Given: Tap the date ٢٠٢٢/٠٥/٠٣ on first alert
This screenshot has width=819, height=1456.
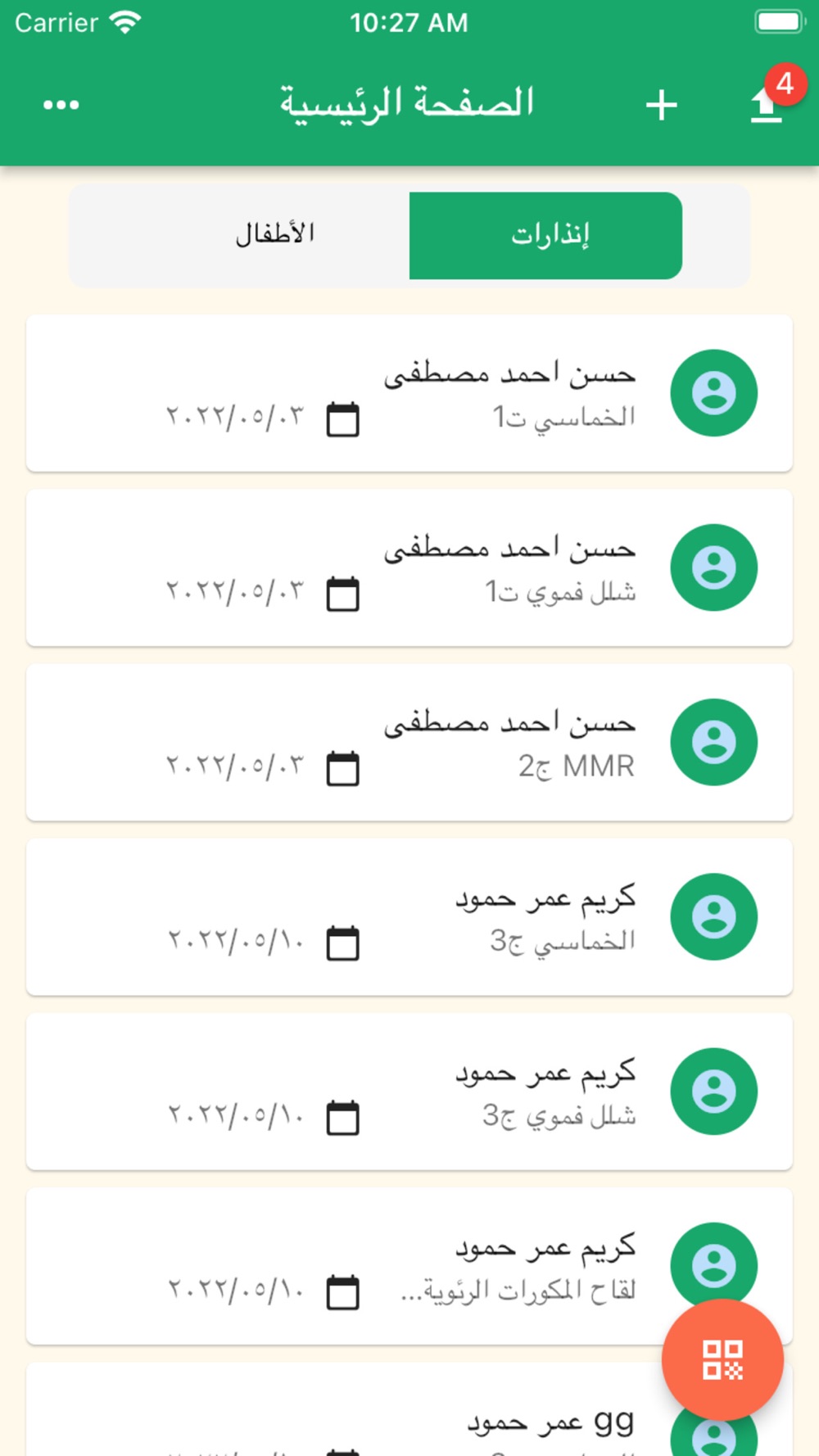Looking at the screenshot, I should [x=235, y=418].
